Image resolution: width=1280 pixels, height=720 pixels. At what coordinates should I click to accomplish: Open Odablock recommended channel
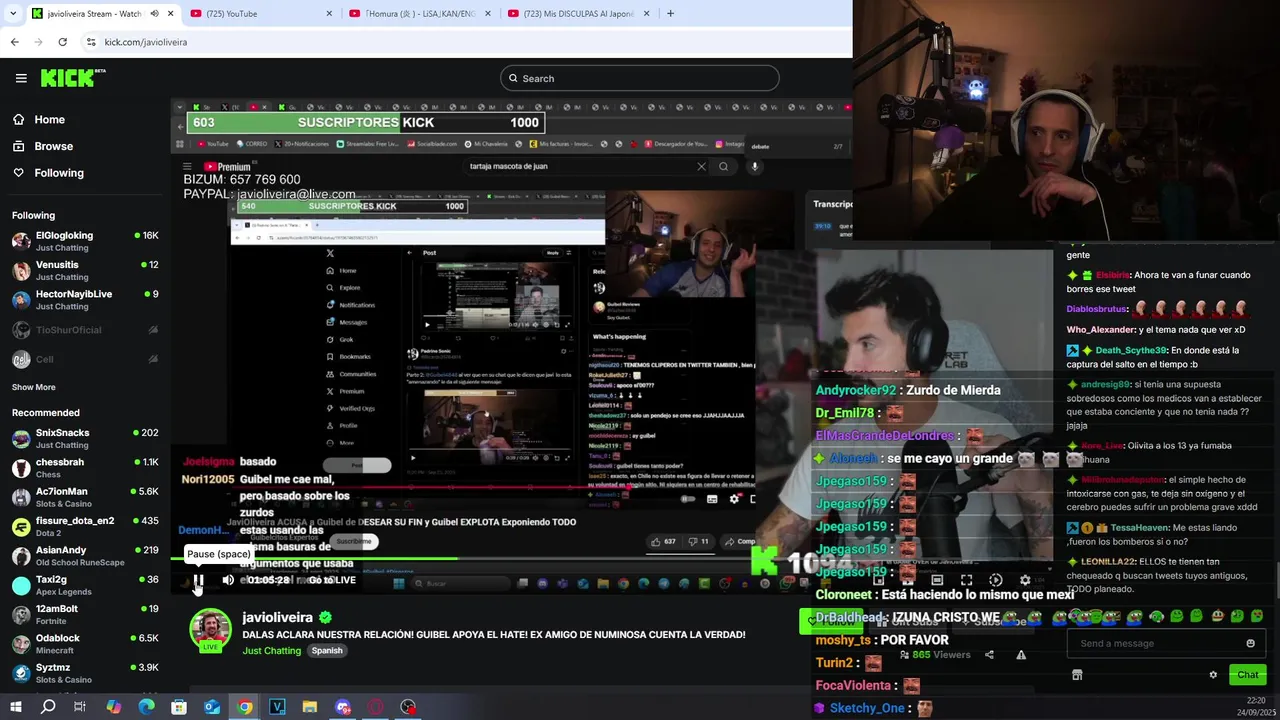(x=85, y=644)
